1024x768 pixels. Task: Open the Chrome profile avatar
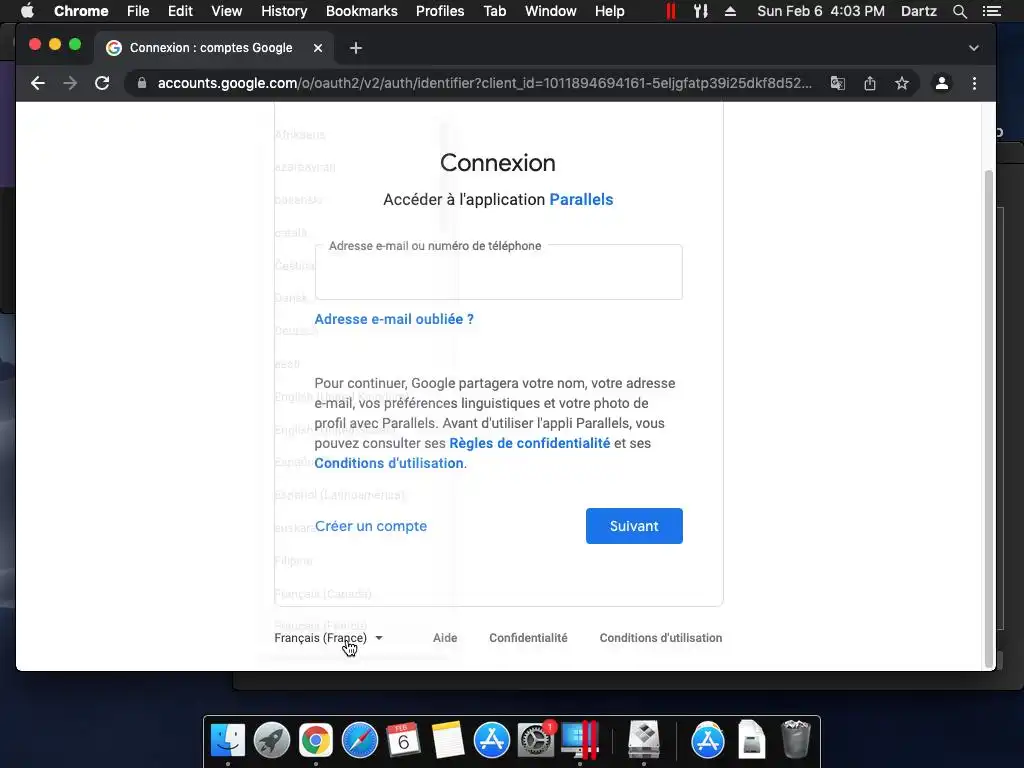point(942,83)
